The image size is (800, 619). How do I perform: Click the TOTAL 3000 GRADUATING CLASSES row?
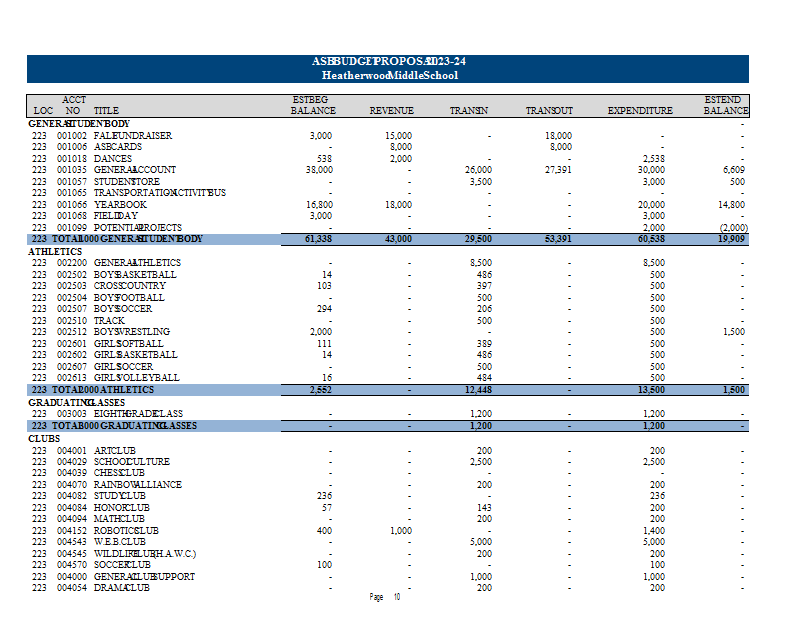click(388, 426)
